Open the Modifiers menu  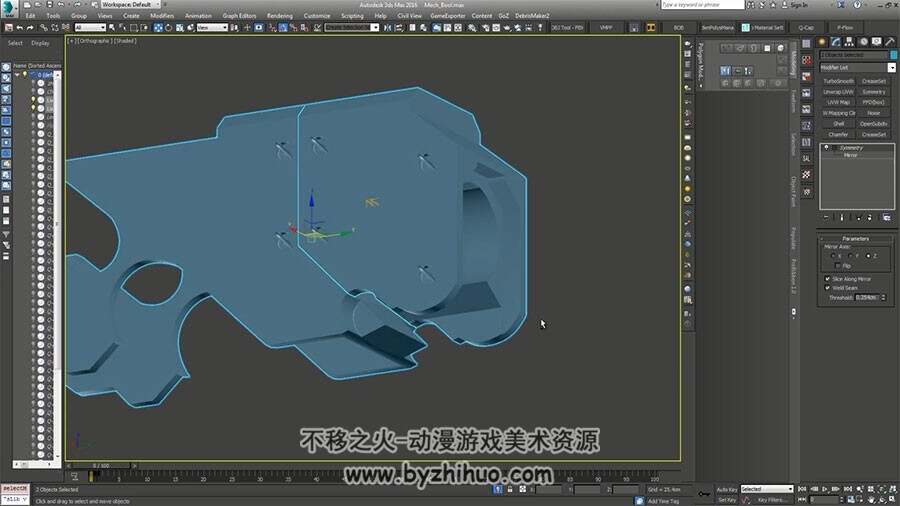pyautogui.click(x=162, y=16)
